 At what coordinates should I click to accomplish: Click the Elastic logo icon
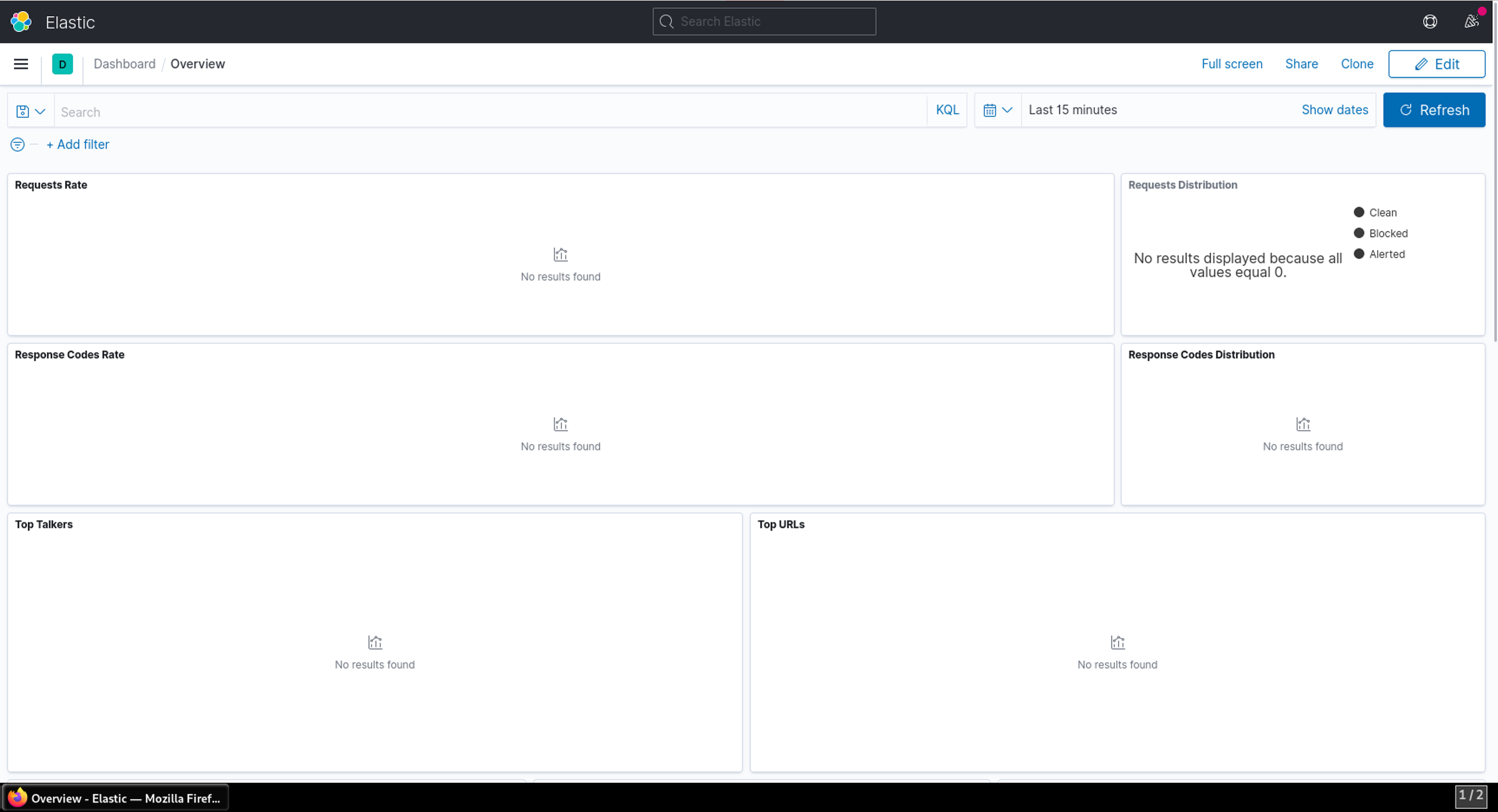click(21, 21)
